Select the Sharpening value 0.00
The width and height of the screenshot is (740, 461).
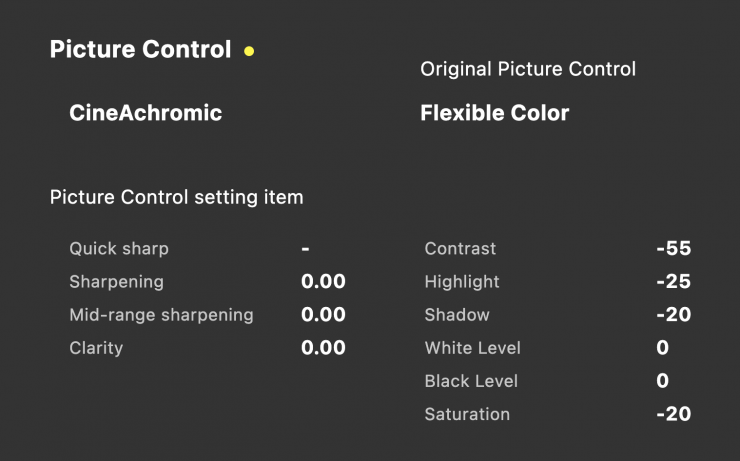pos(323,282)
